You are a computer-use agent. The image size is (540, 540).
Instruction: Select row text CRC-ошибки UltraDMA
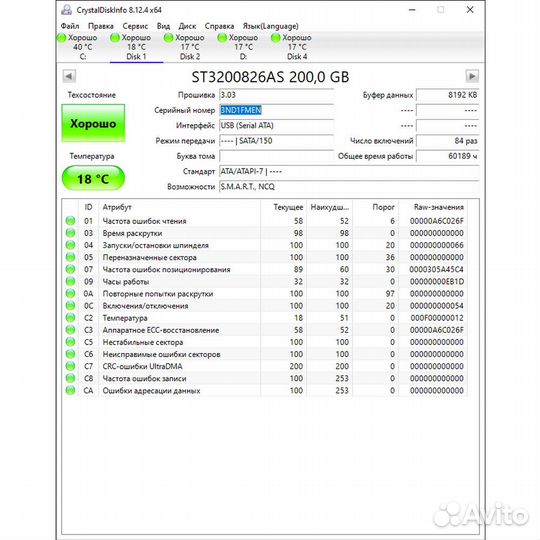[x=142, y=366]
